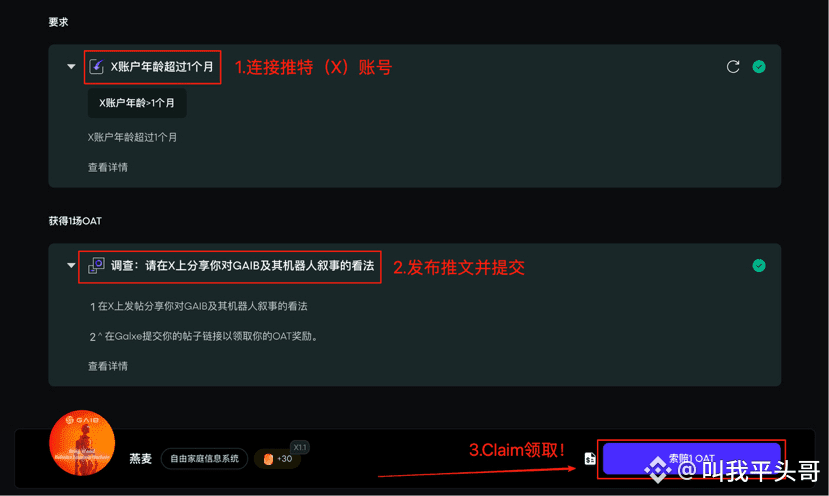
Task: Click the Binance logo watermark icon
Action: coord(657,470)
